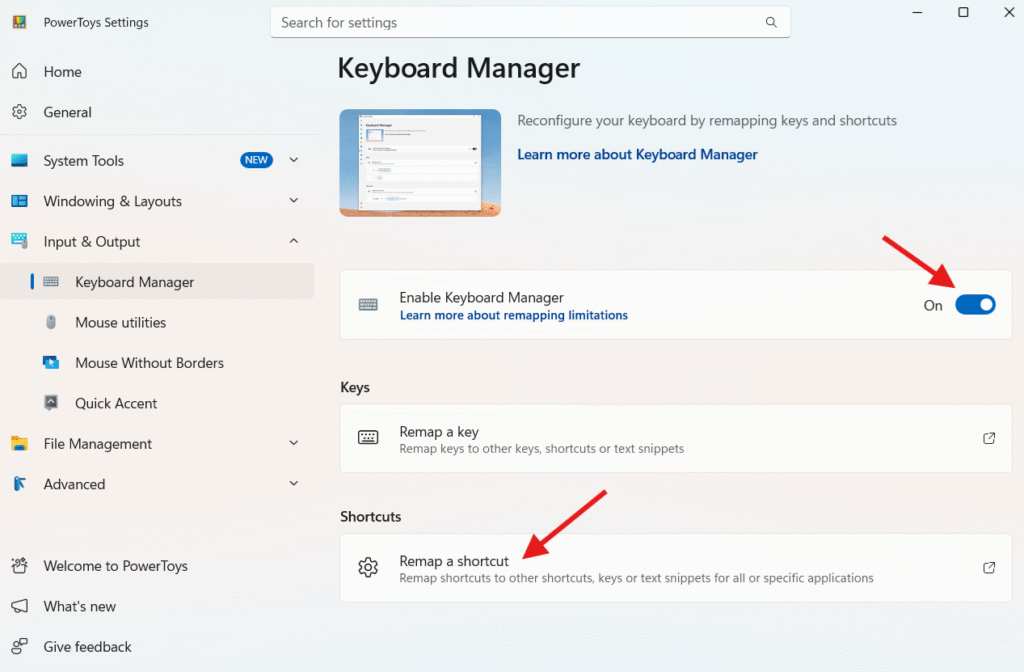This screenshot has width=1024, height=672.
Task: Click the Mouse Without Borders icon
Action: (51, 363)
